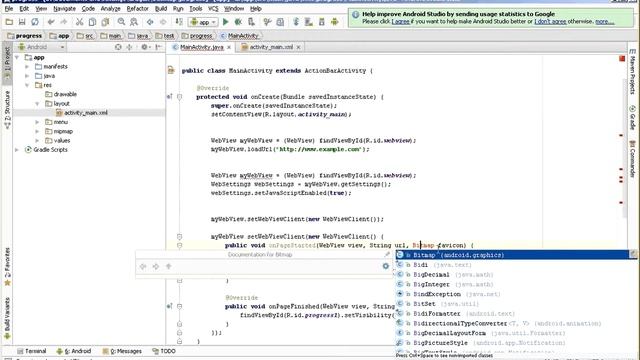Click the Project panel settings gear
This screenshot has height=360, width=640.
coord(144,47)
